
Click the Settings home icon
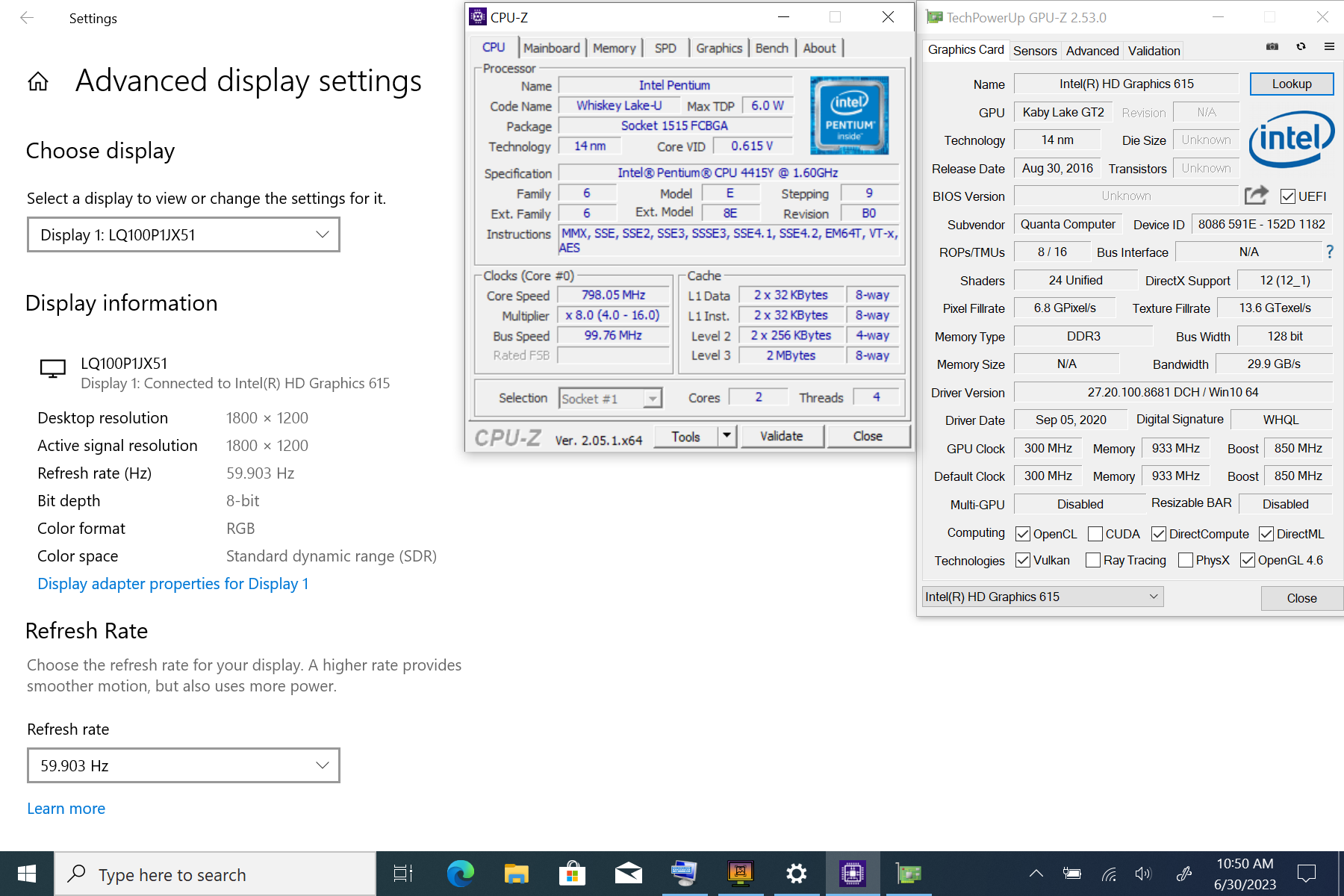pos(38,81)
